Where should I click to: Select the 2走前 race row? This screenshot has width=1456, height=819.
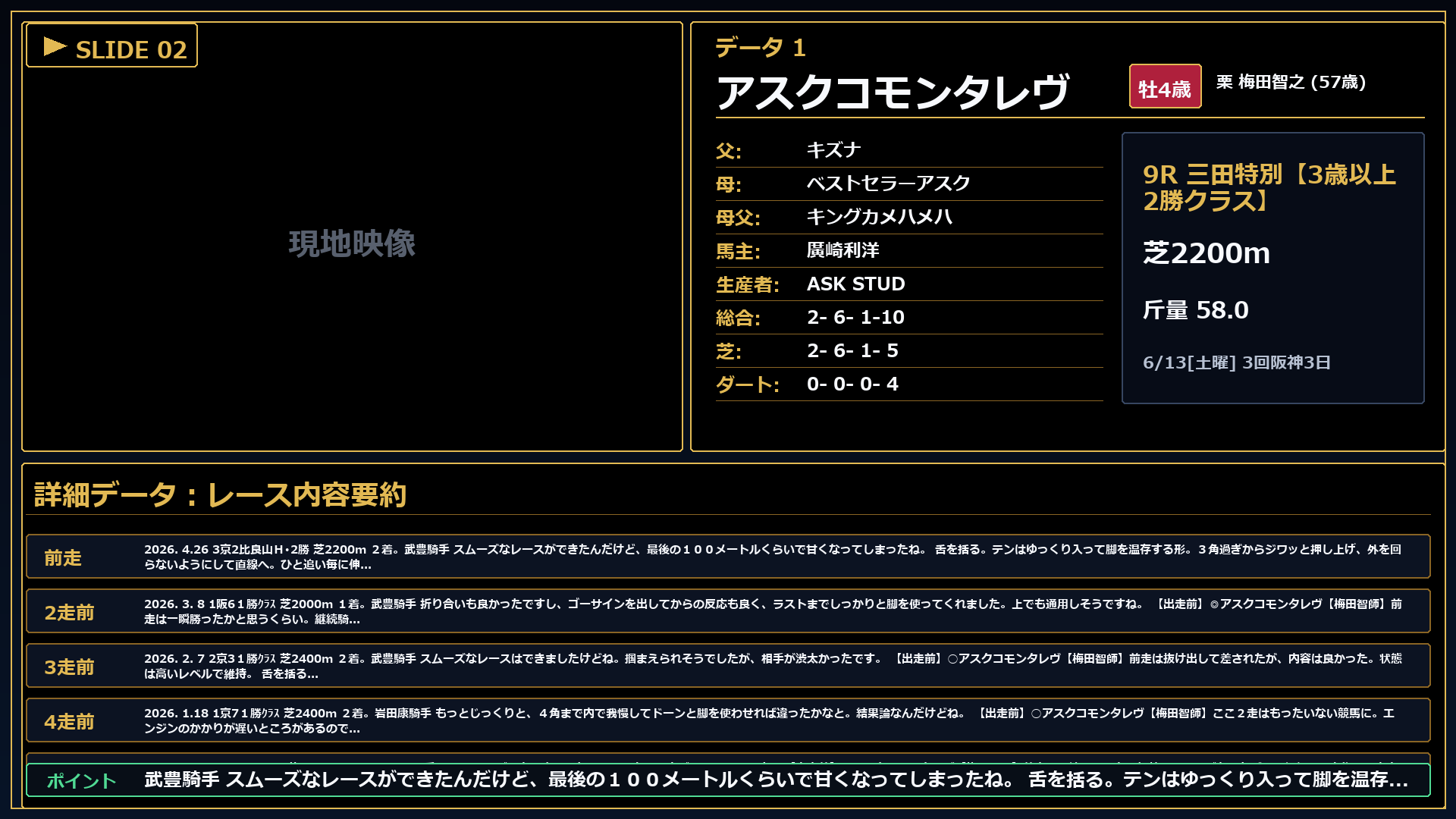pos(728,611)
